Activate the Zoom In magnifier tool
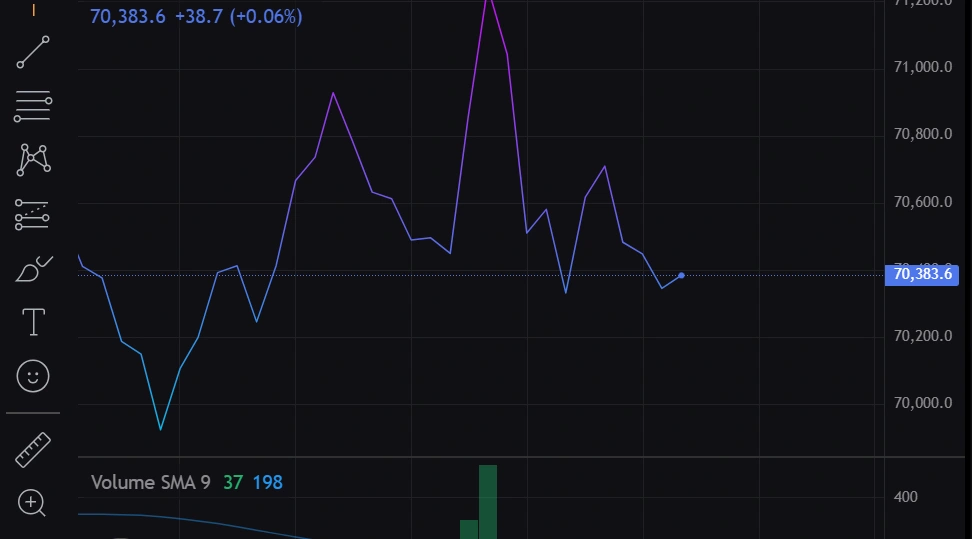Screen dimensions: 972x539 click(33, 502)
